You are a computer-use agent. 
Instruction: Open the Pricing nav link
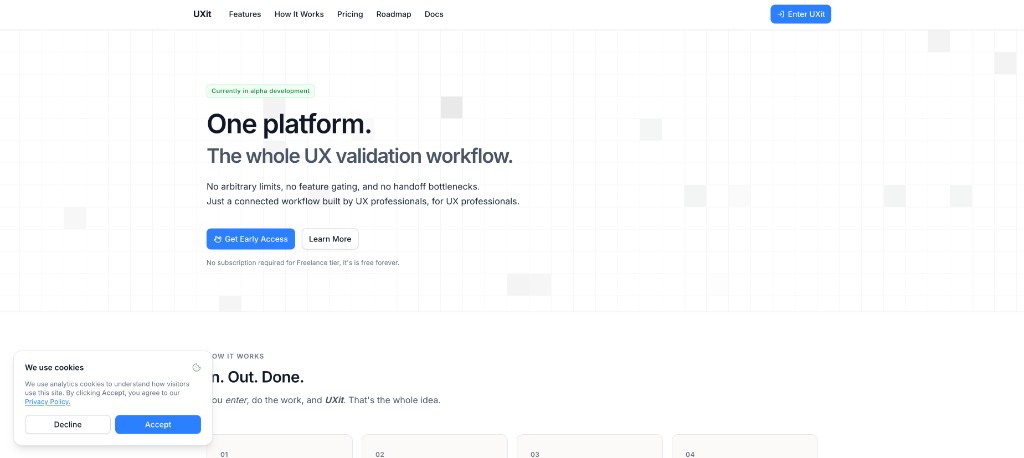point(350,14)
